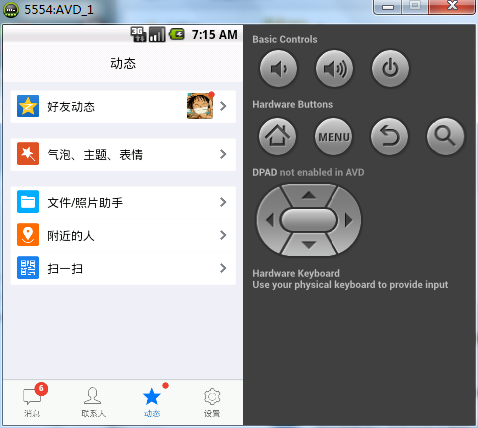Click the 3G network status icon
The width and height of the screenshot is (478, 428).
pyautogui.click(x=138, y=34)
